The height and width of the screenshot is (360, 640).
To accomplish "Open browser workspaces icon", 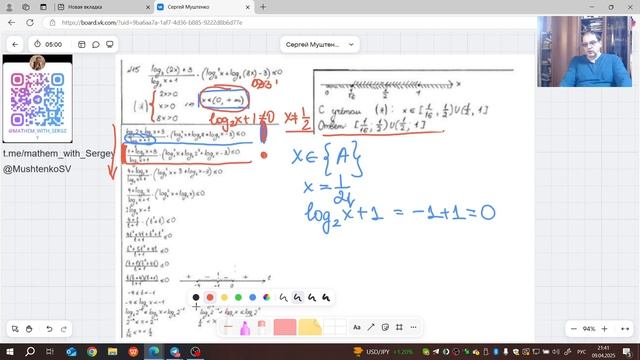I will pos(26,7).
